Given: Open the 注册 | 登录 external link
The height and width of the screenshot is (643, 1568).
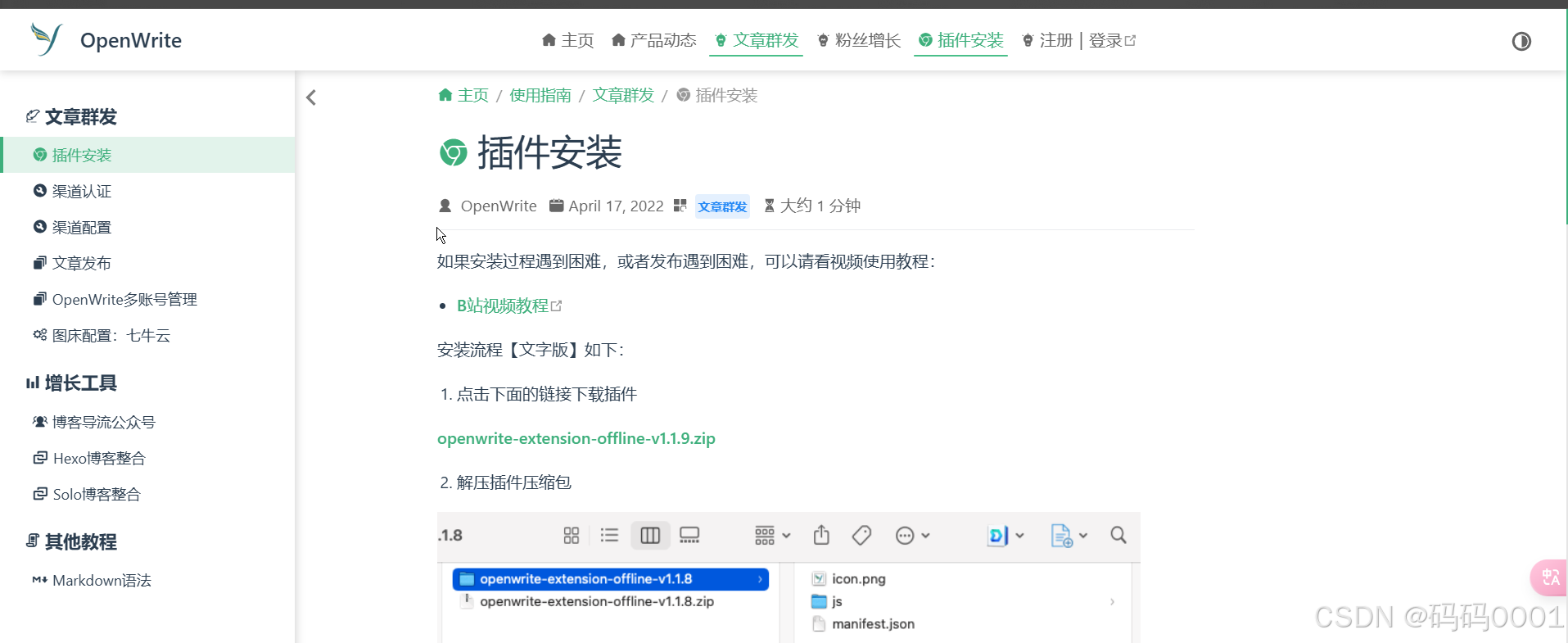Looking at the screenshot, I should tap(1078, 40).
